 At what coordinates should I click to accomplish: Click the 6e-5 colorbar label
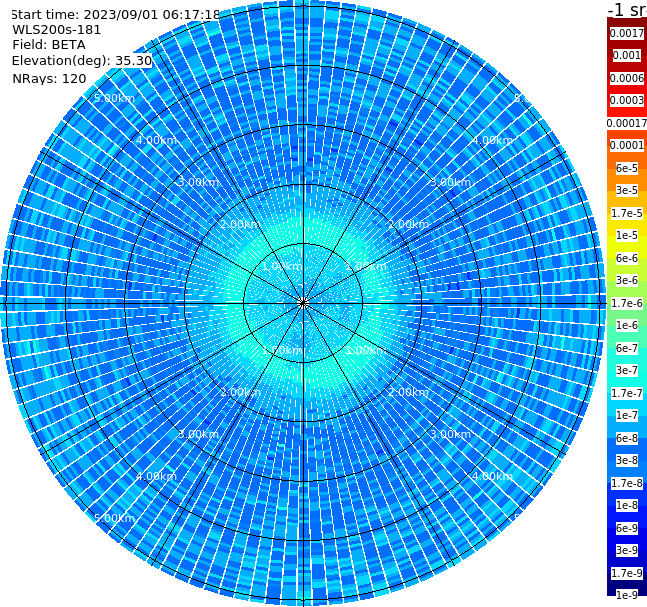point(627,168)
